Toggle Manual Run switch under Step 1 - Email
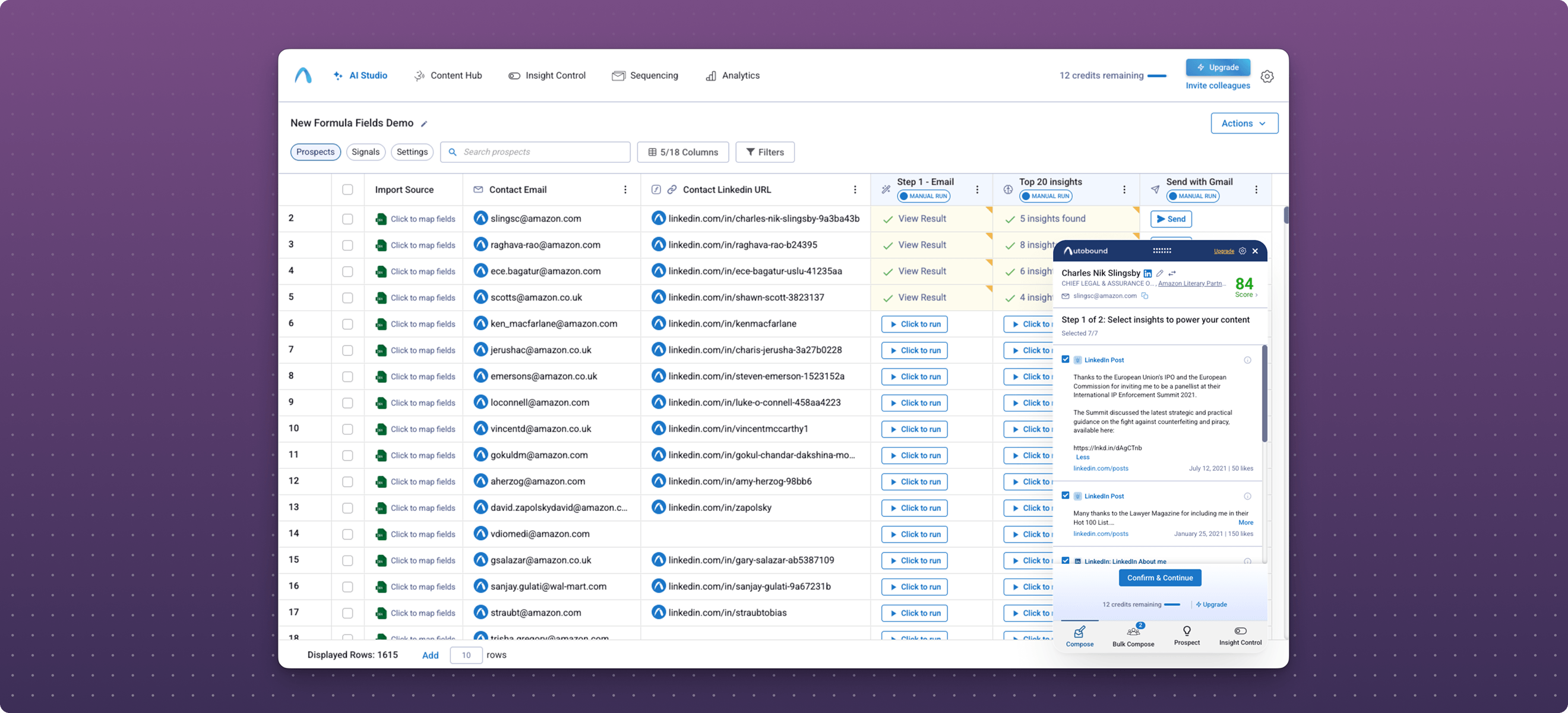The image size is (1568, 713). (924, 197)
